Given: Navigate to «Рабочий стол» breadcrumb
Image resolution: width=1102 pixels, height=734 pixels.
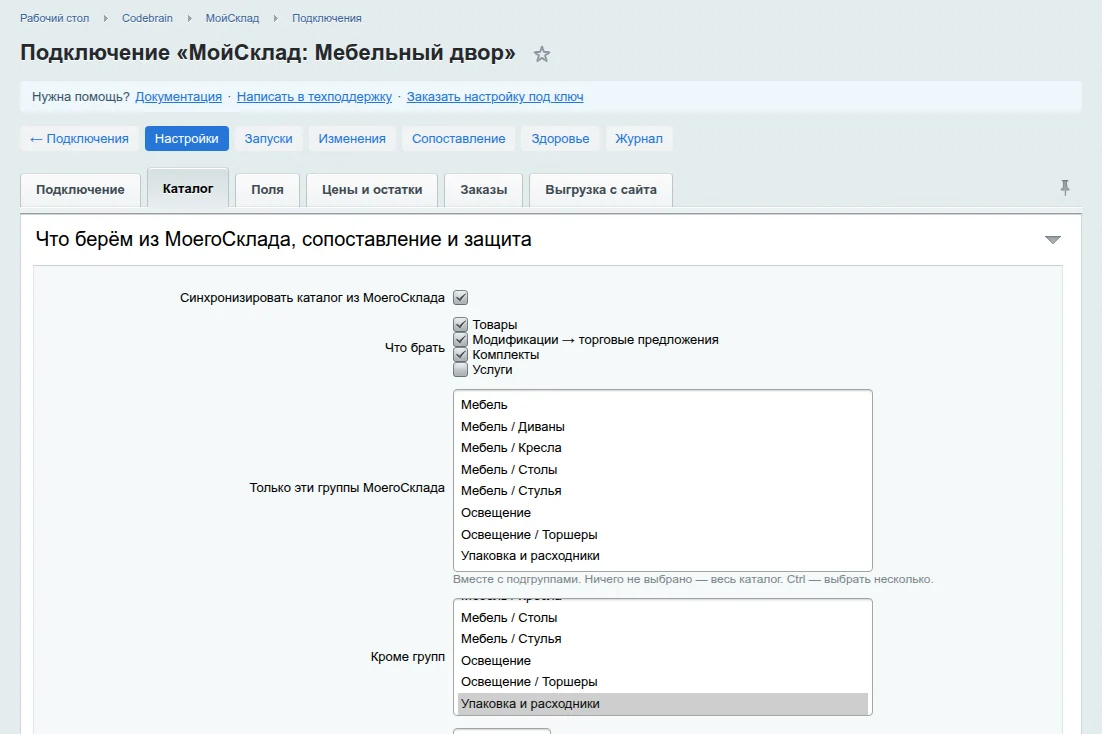Looking at the screenshot, I should click(x=55, y=18).
